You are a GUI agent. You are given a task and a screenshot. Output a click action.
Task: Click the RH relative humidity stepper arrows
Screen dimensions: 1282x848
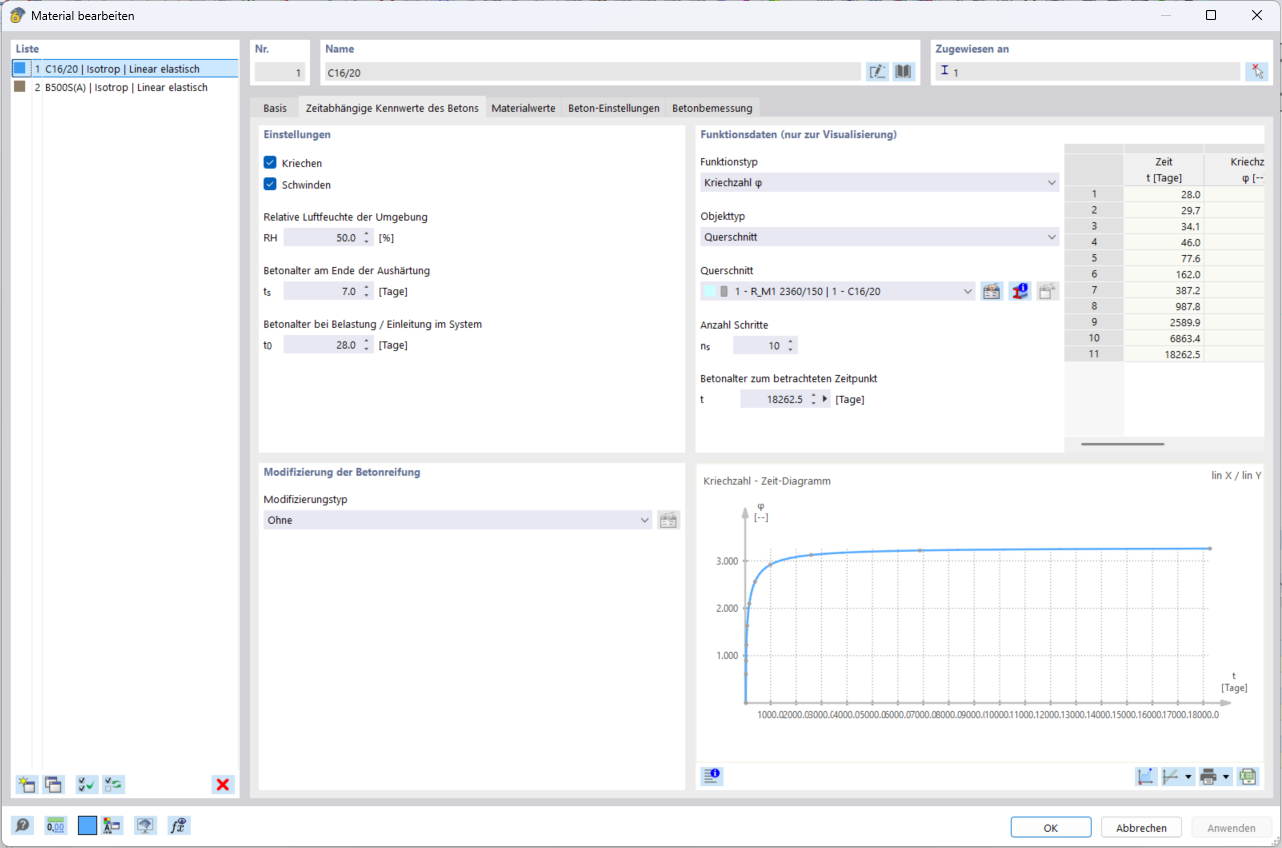[367, 237]
